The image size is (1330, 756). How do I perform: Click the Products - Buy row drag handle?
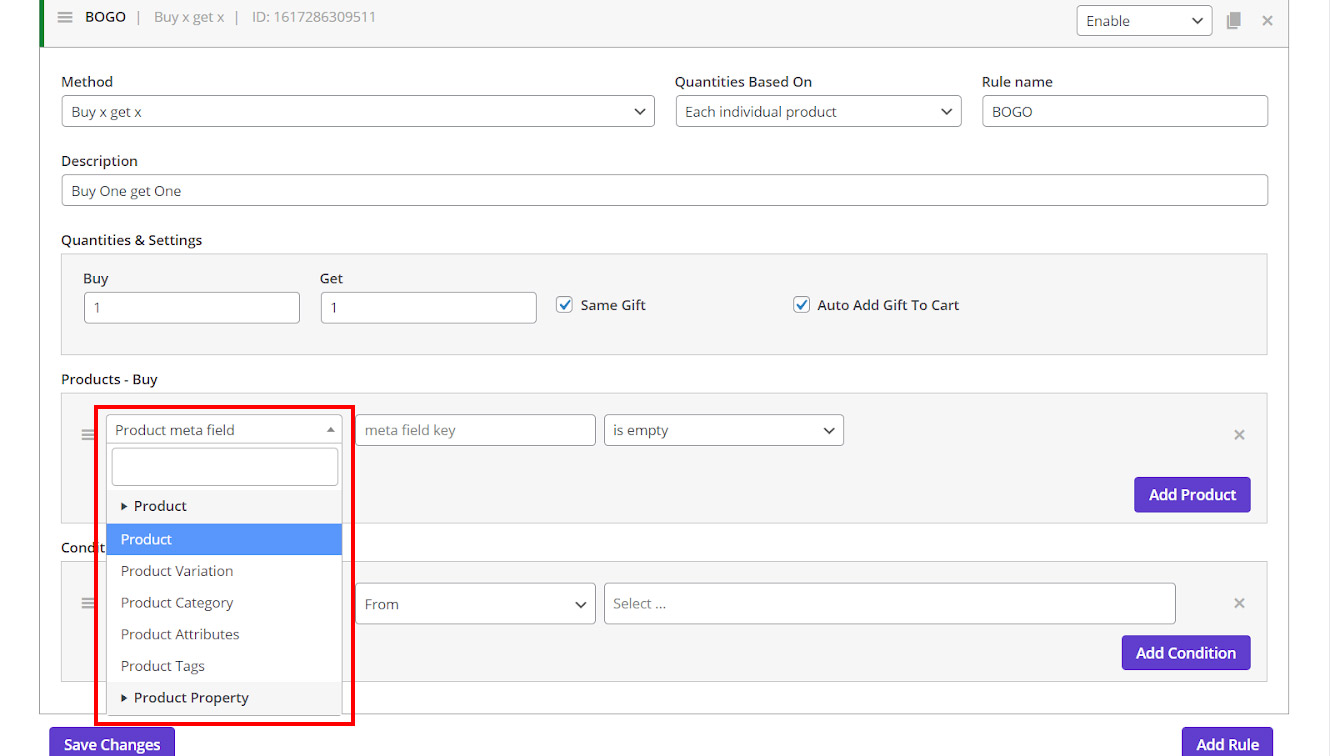pos(88,435)
